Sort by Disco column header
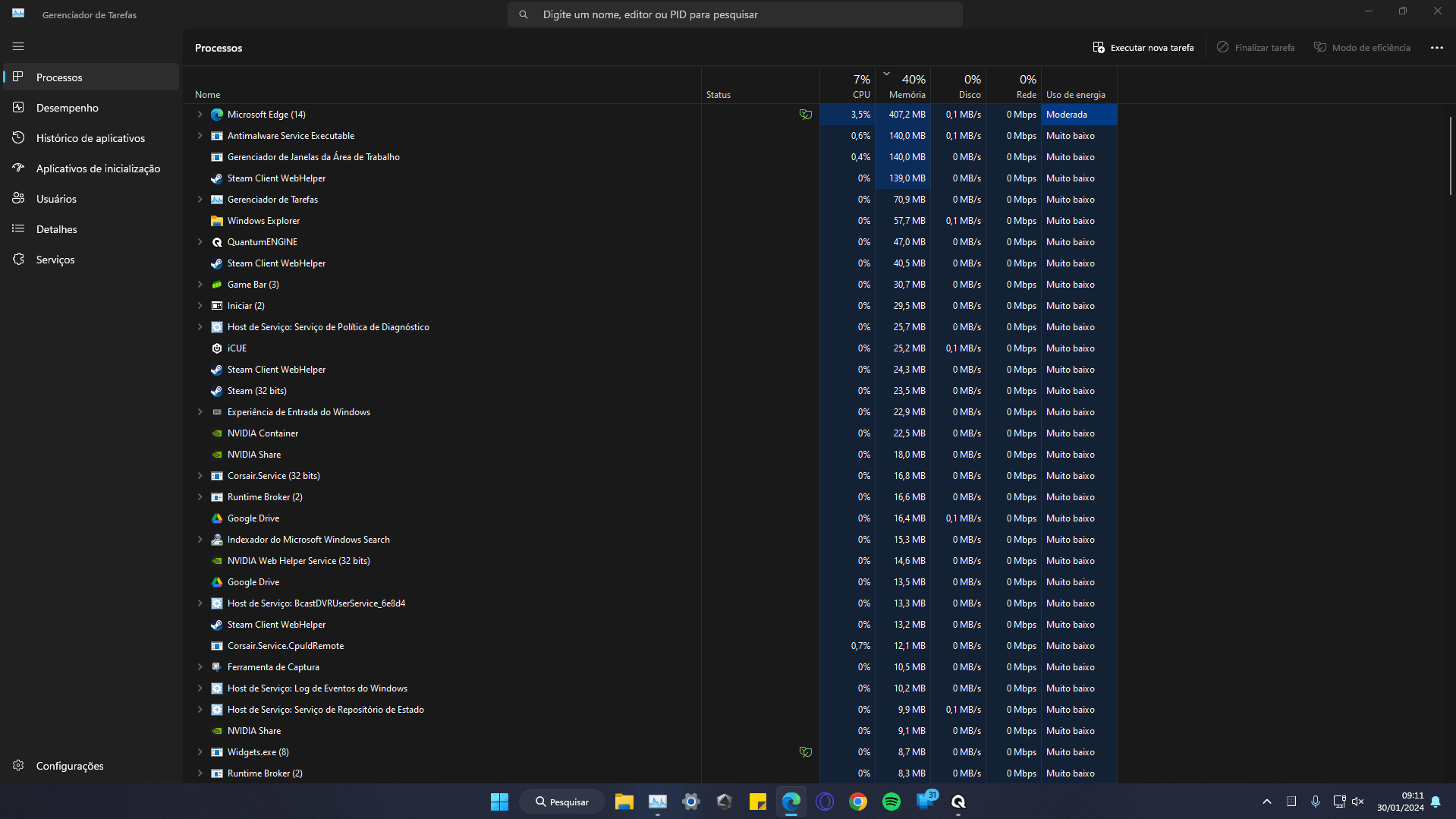Image resolution: width=1456 pixels, height=819 pixels. pos(958,85)
